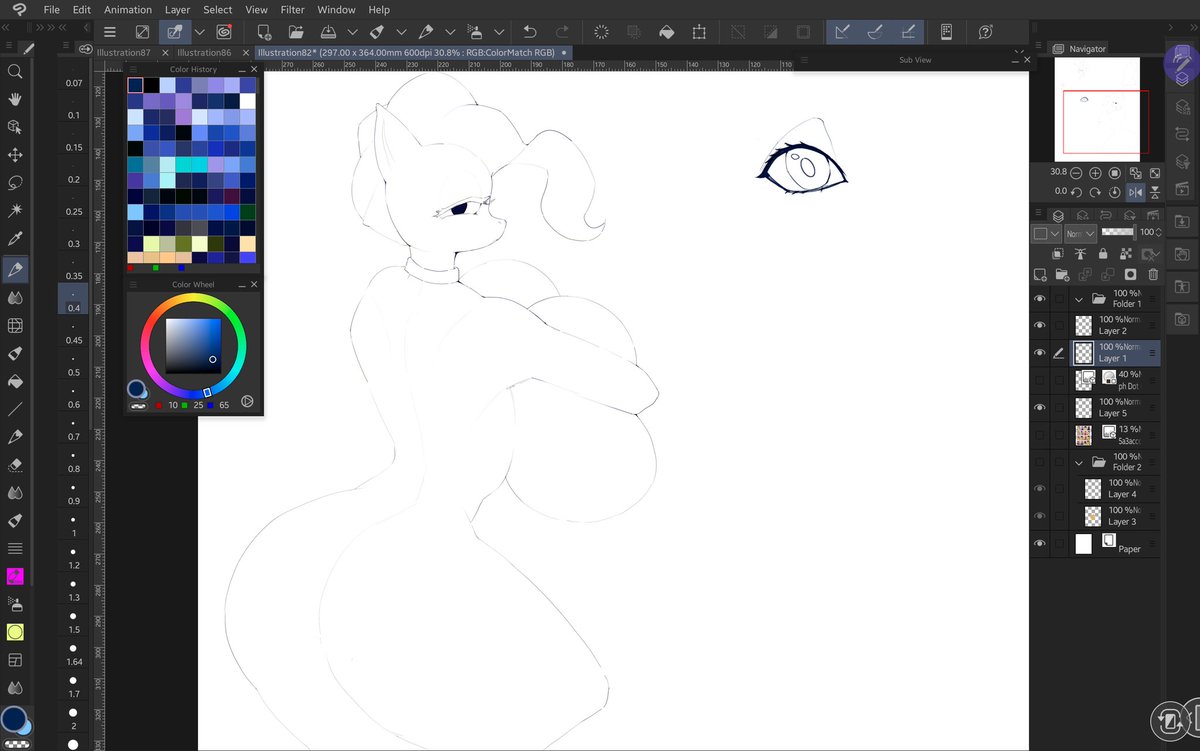1200x751 pixels.
Task: Rotate canvas right in Navigator
Action: (1095, 191)
